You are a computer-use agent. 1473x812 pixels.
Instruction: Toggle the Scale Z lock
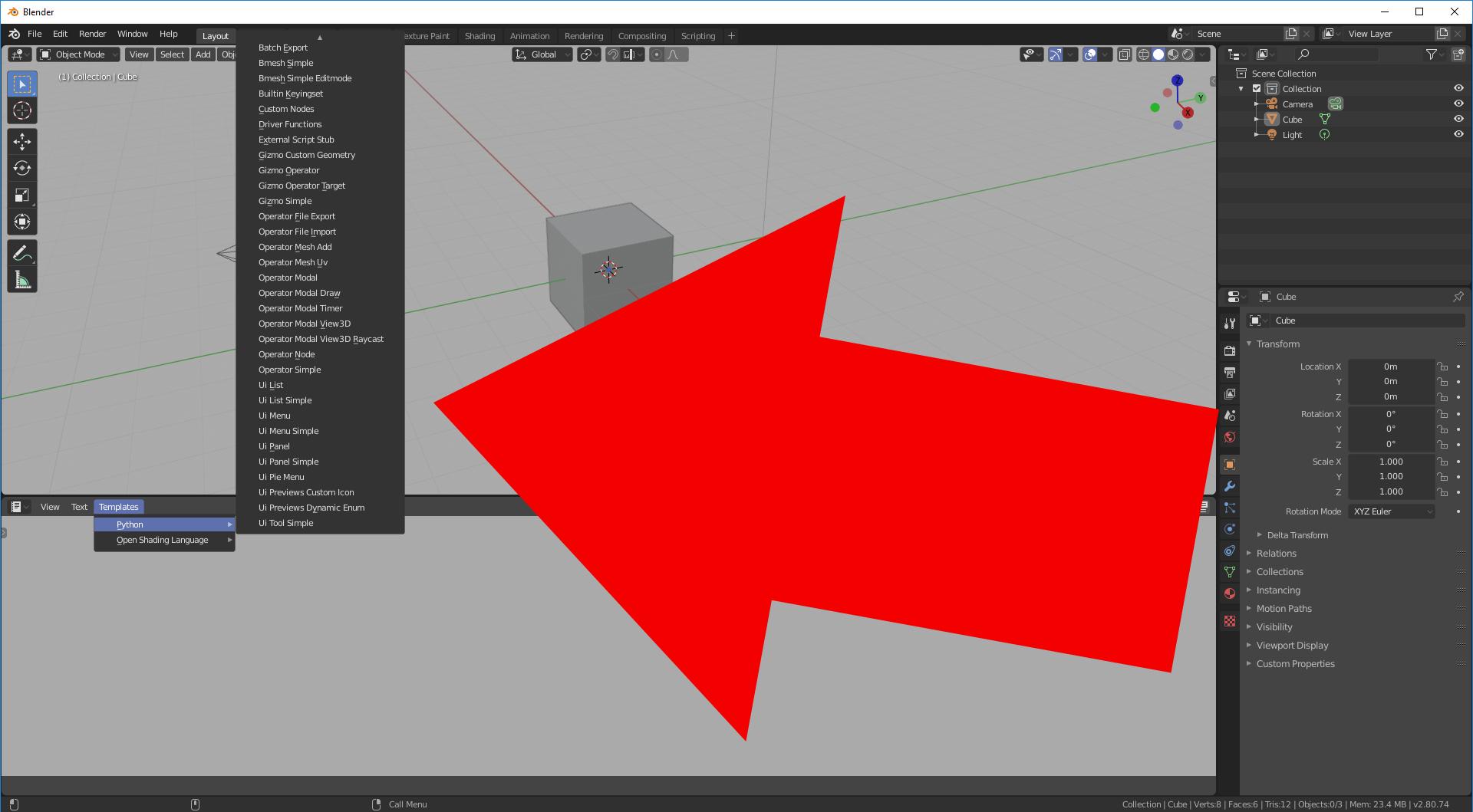(1442, 491)
